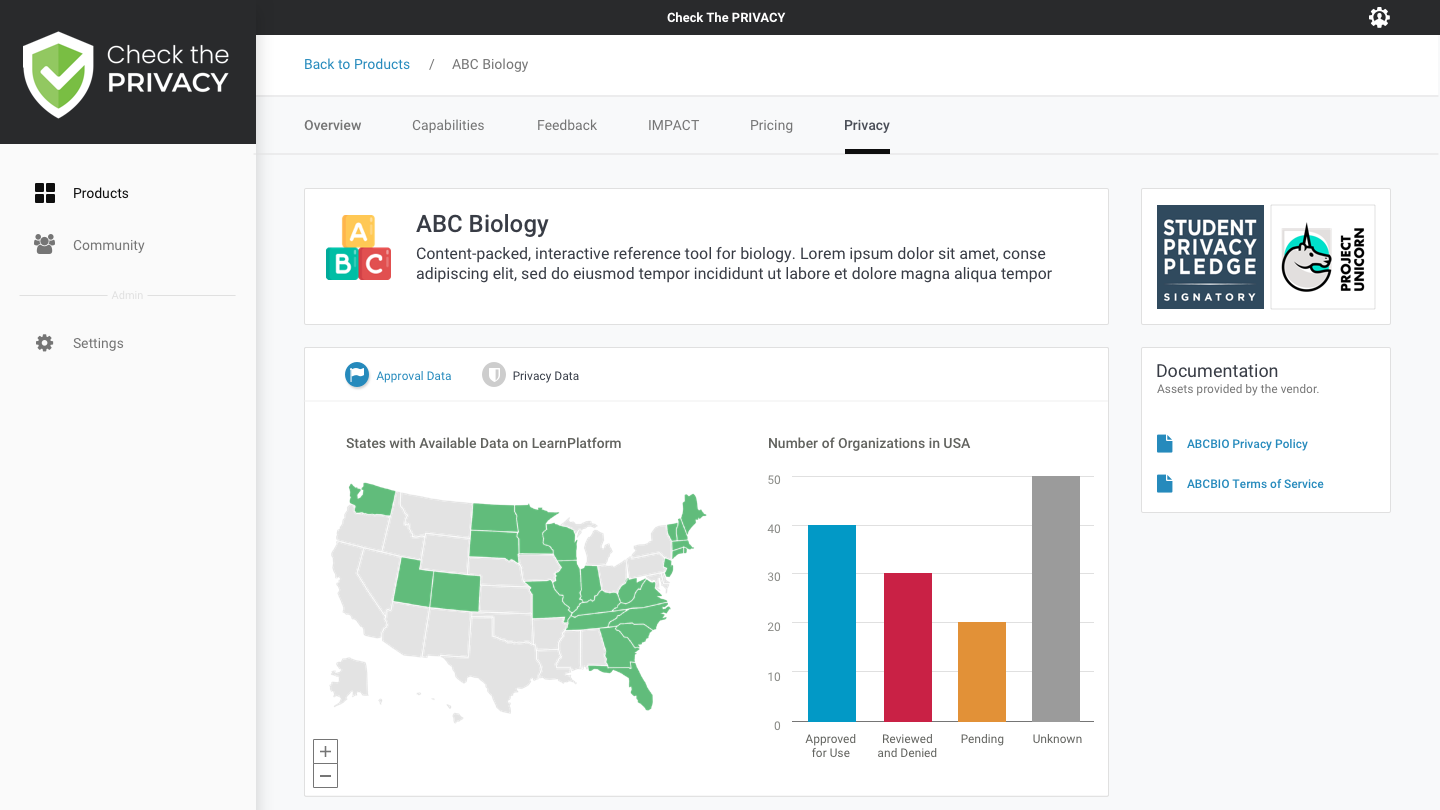This screenshot has width=1440, height=810.
Task: Zoom out on the map
Action: click(x=325, y=776)
